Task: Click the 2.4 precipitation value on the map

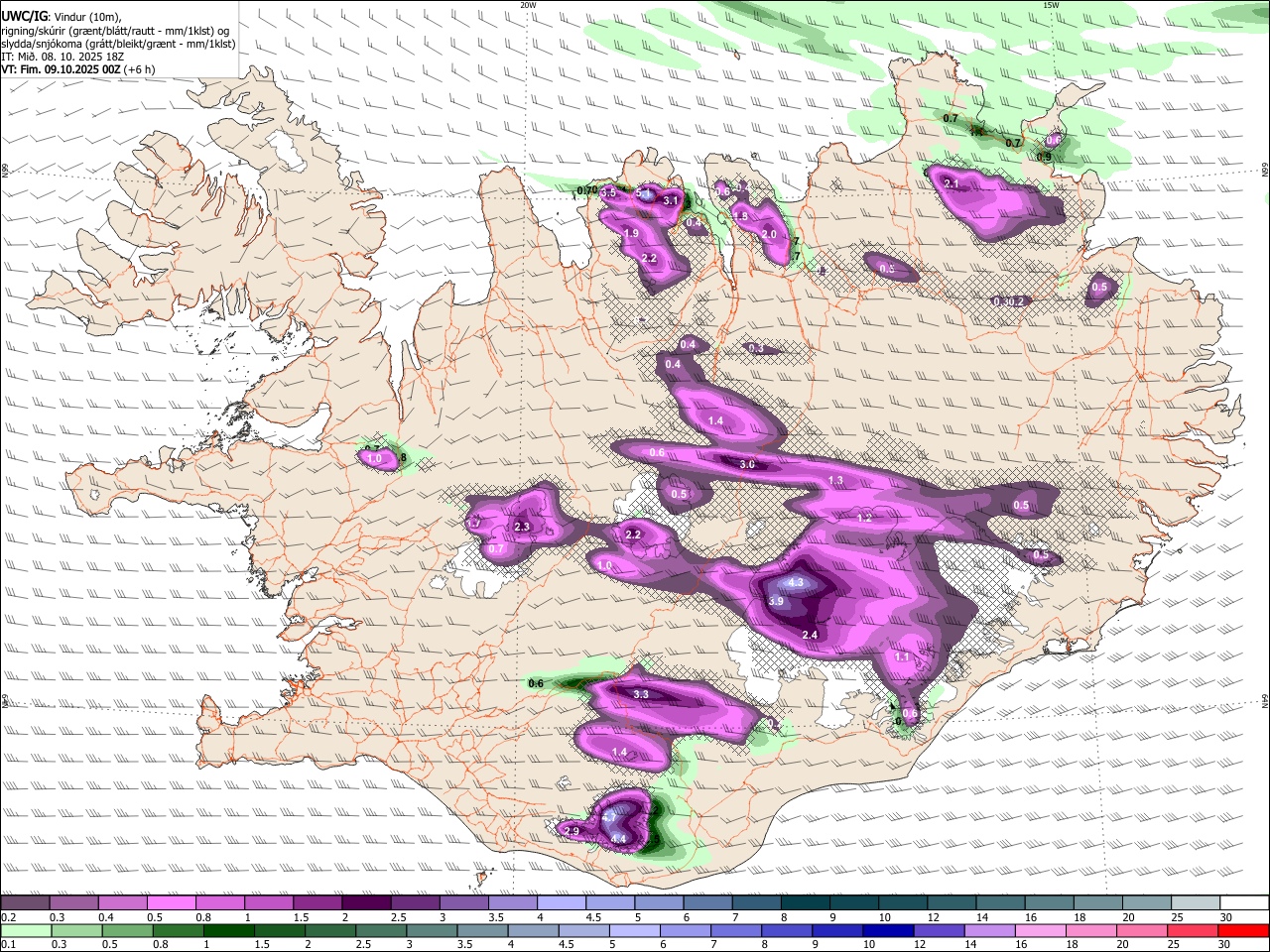Action: tap(810, 635)
